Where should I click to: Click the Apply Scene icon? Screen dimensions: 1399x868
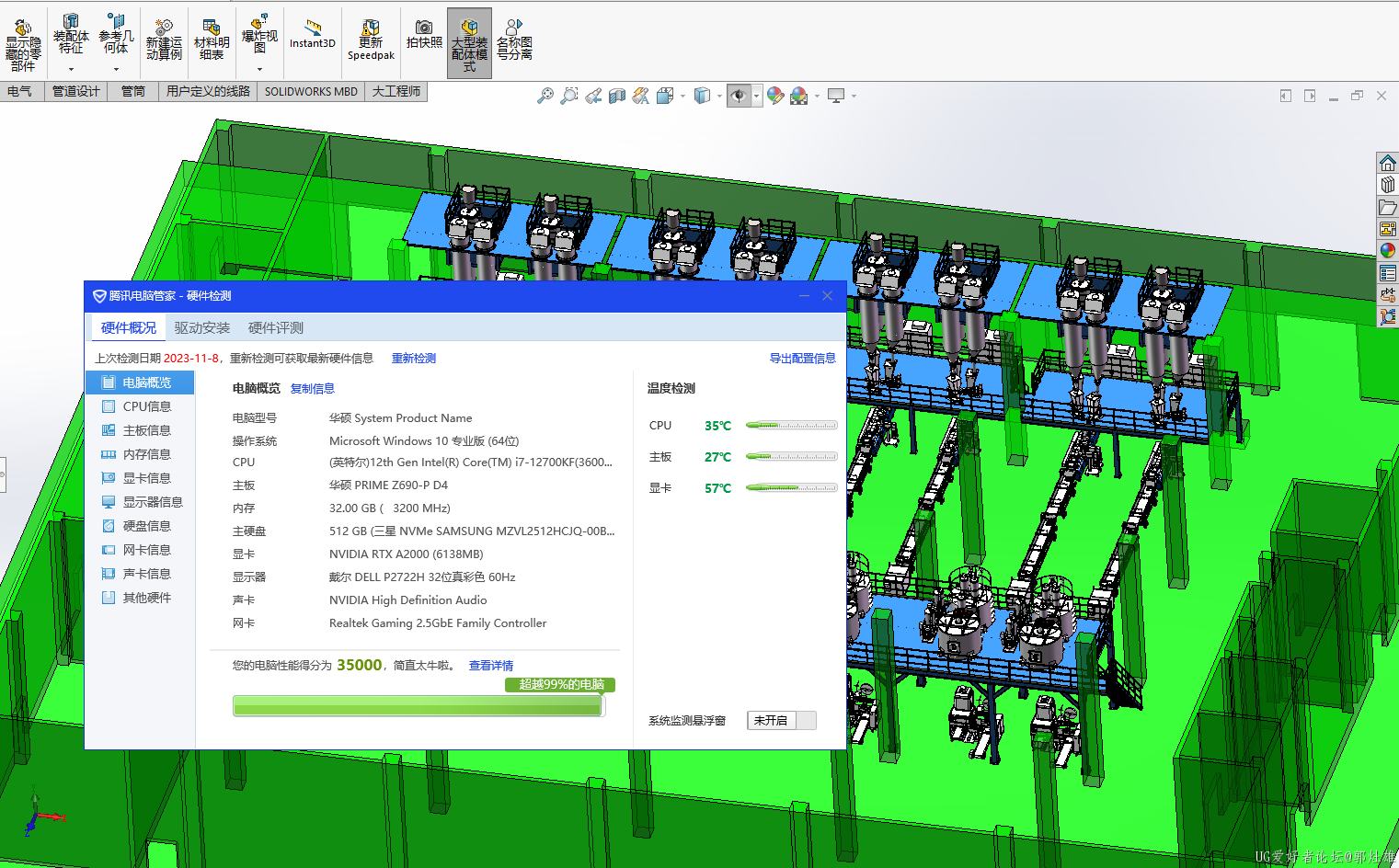[799, 96]
